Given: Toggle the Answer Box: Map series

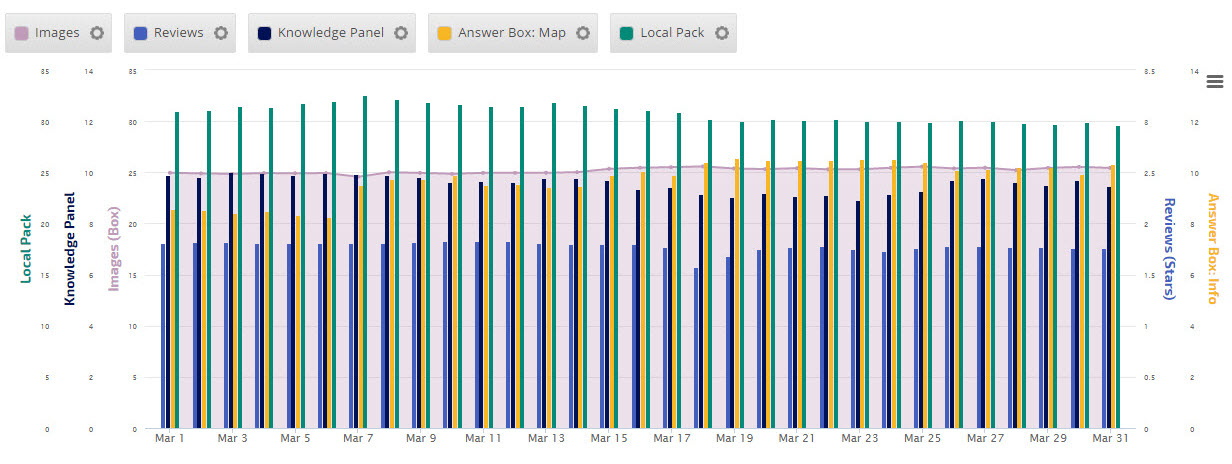Looking at the screenshot, I should click(511, 33).
